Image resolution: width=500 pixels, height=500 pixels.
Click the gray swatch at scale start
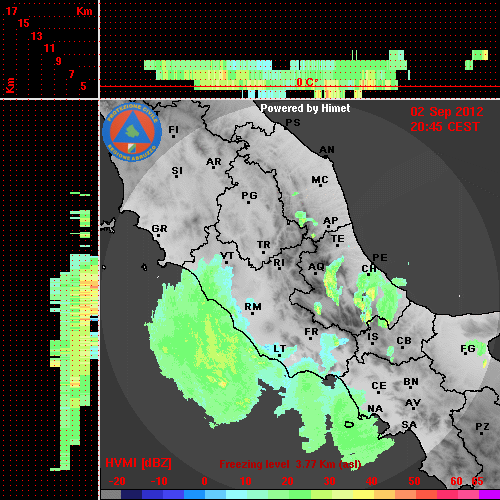pyautogui.click(x=111, y=494)
